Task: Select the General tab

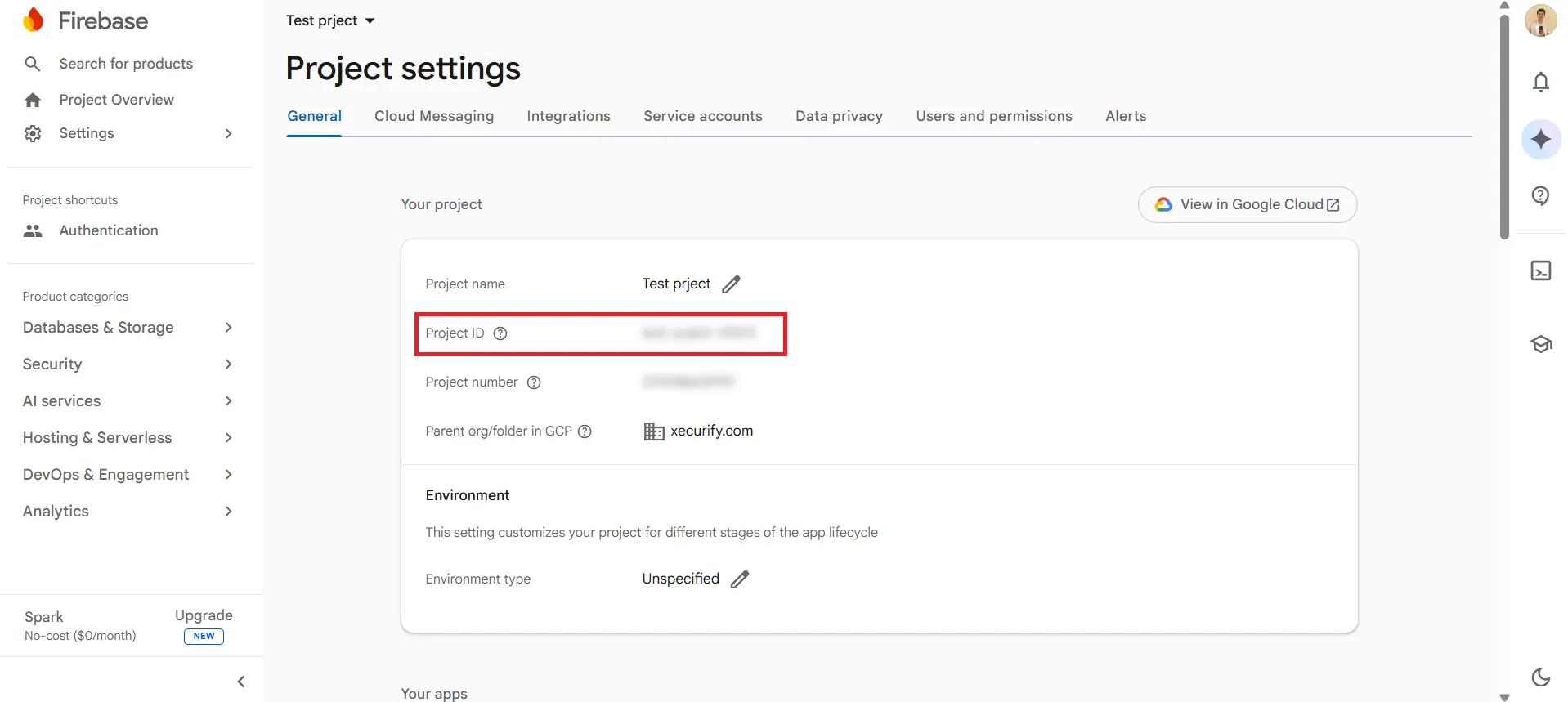Action: [315, 116]
